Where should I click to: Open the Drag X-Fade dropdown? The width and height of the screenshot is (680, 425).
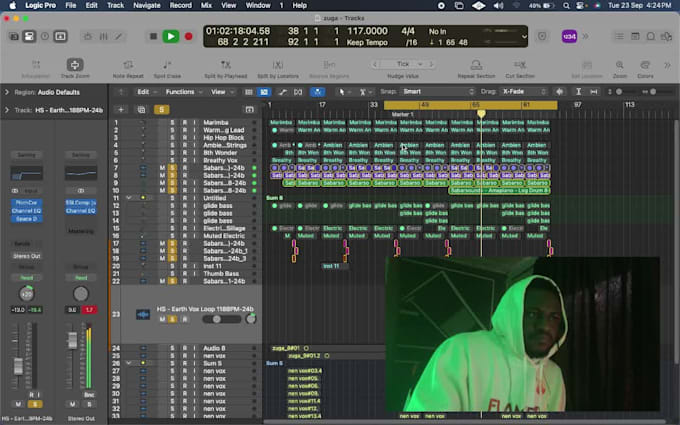coord(523,92)
